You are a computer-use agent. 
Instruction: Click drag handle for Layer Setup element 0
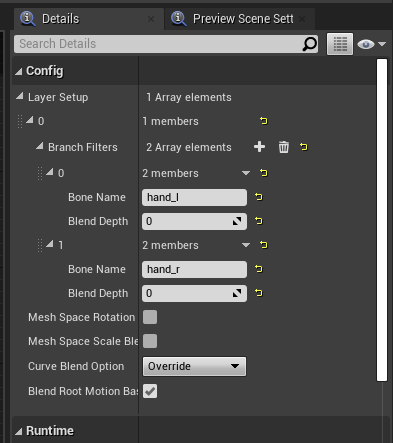click(20, 121)
